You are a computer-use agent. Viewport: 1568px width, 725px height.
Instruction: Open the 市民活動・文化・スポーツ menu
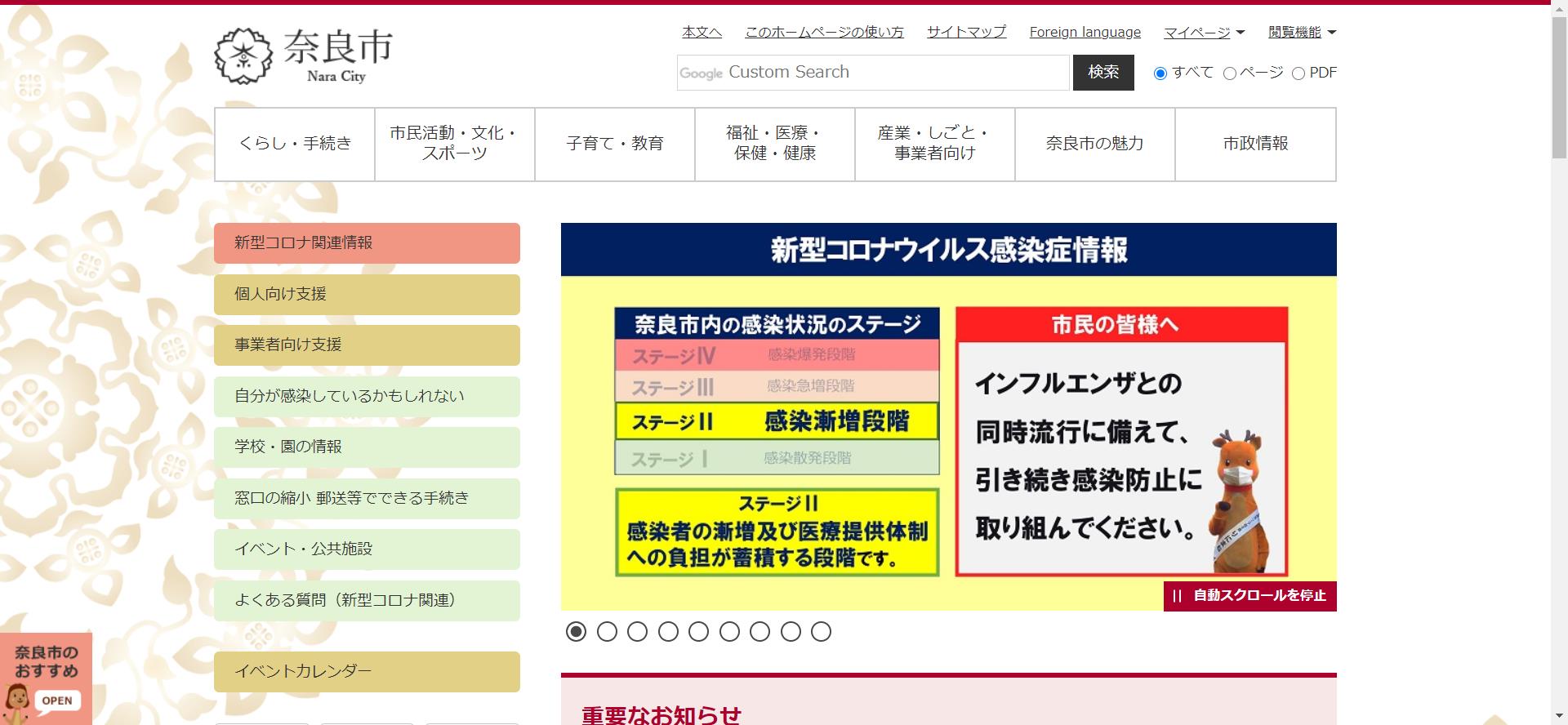point(455,144)
